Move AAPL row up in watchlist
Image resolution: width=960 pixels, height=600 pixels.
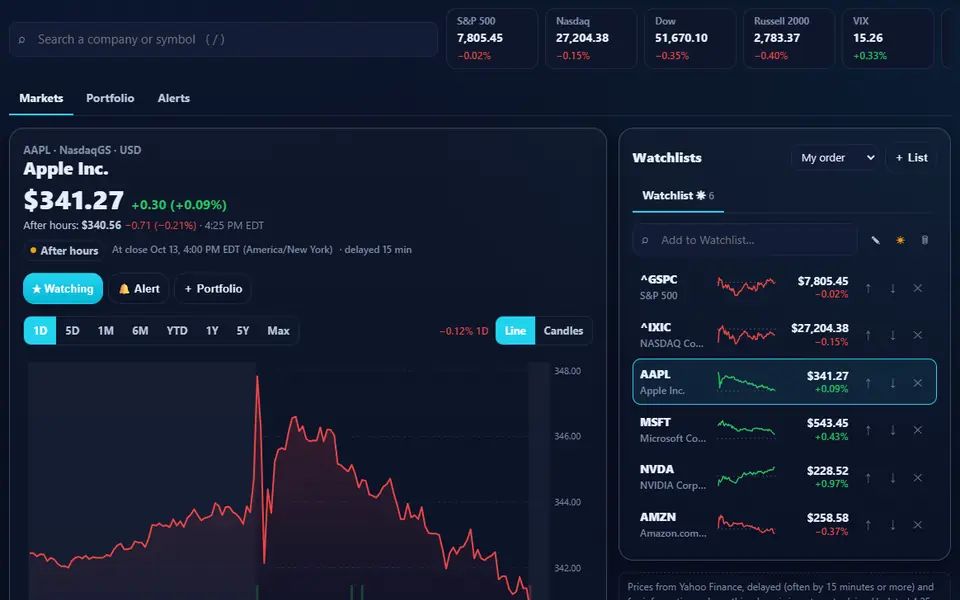pos(868,383)
